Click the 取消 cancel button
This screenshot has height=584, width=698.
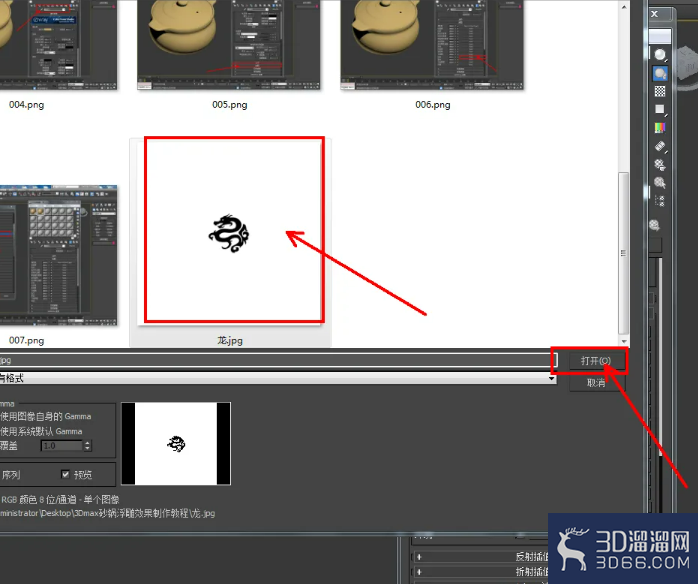click(596, 383)
